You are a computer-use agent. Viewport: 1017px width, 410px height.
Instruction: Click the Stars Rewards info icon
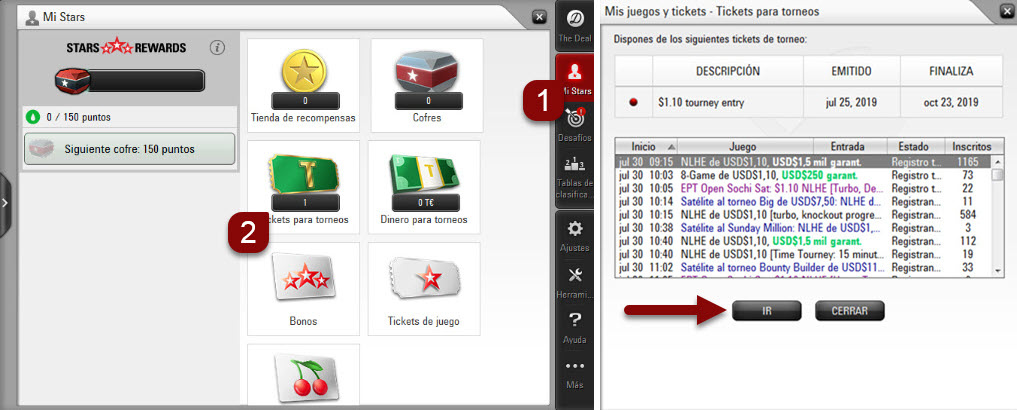(217, 47)
